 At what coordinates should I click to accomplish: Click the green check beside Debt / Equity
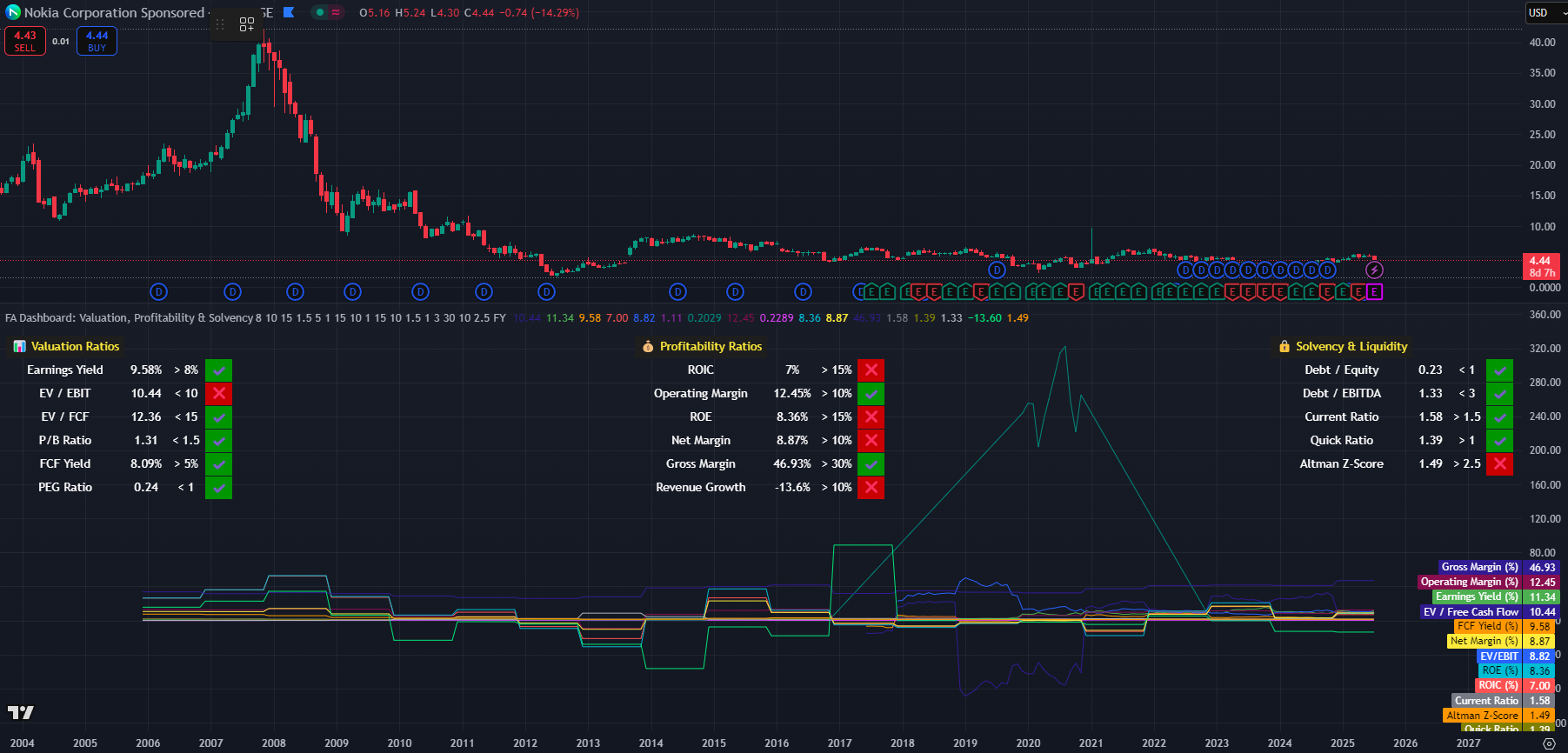pyautogui.click(x=1500, y=370)
